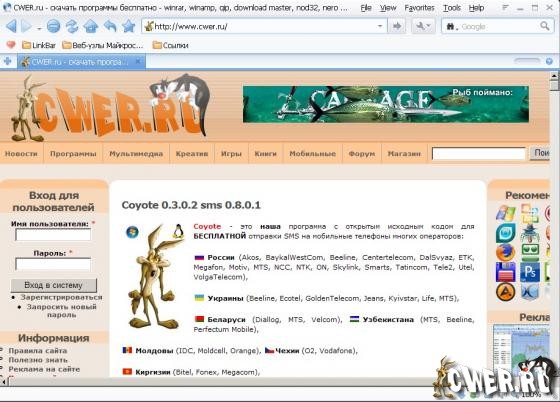Click the Linux penguin icon in article
560x402 pixels.
pyautogui.click(x=178, y=231)
